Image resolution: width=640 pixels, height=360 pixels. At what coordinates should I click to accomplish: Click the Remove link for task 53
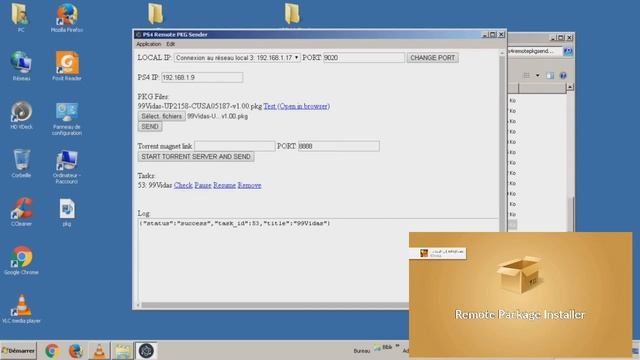[249, 185]
